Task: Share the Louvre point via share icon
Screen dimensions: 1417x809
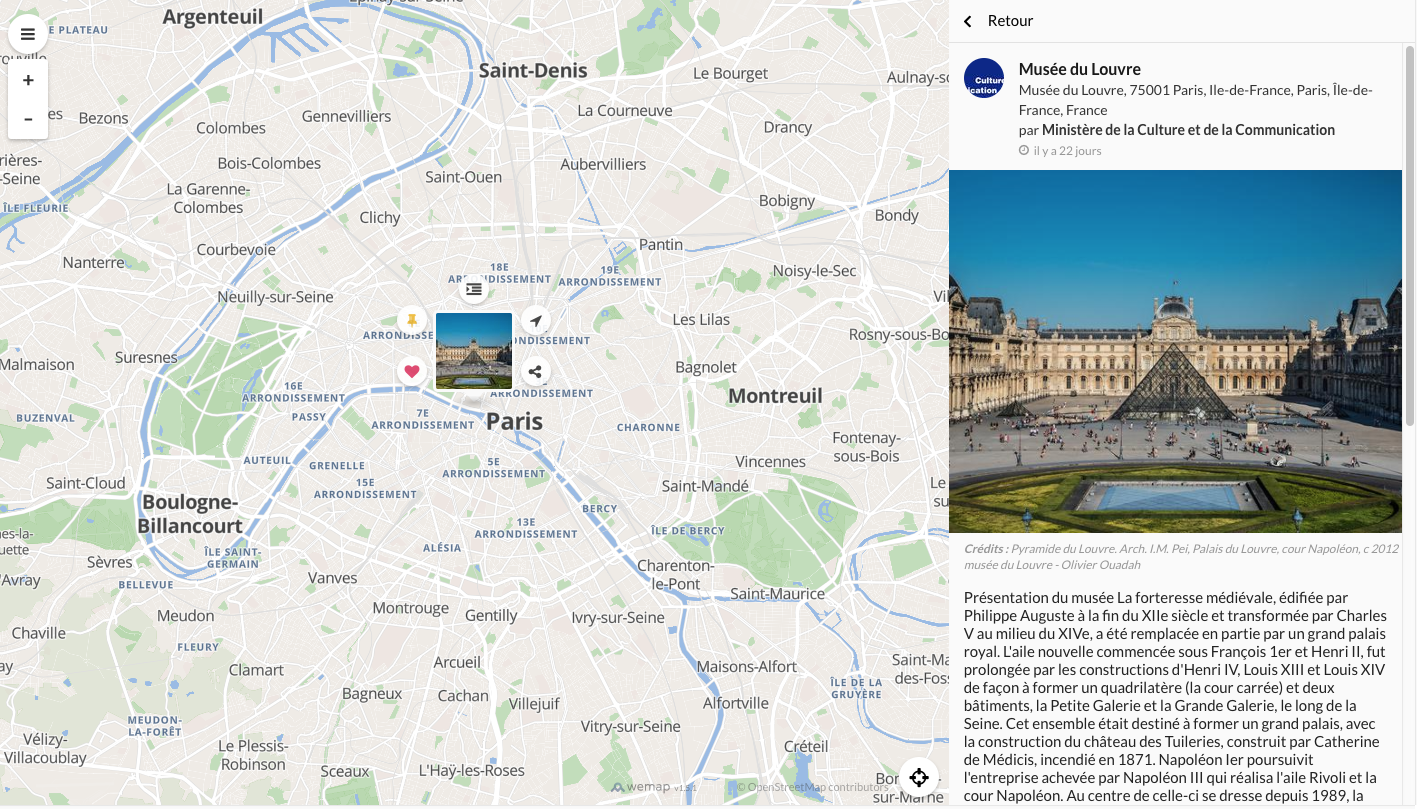Action: pos(536,372)
